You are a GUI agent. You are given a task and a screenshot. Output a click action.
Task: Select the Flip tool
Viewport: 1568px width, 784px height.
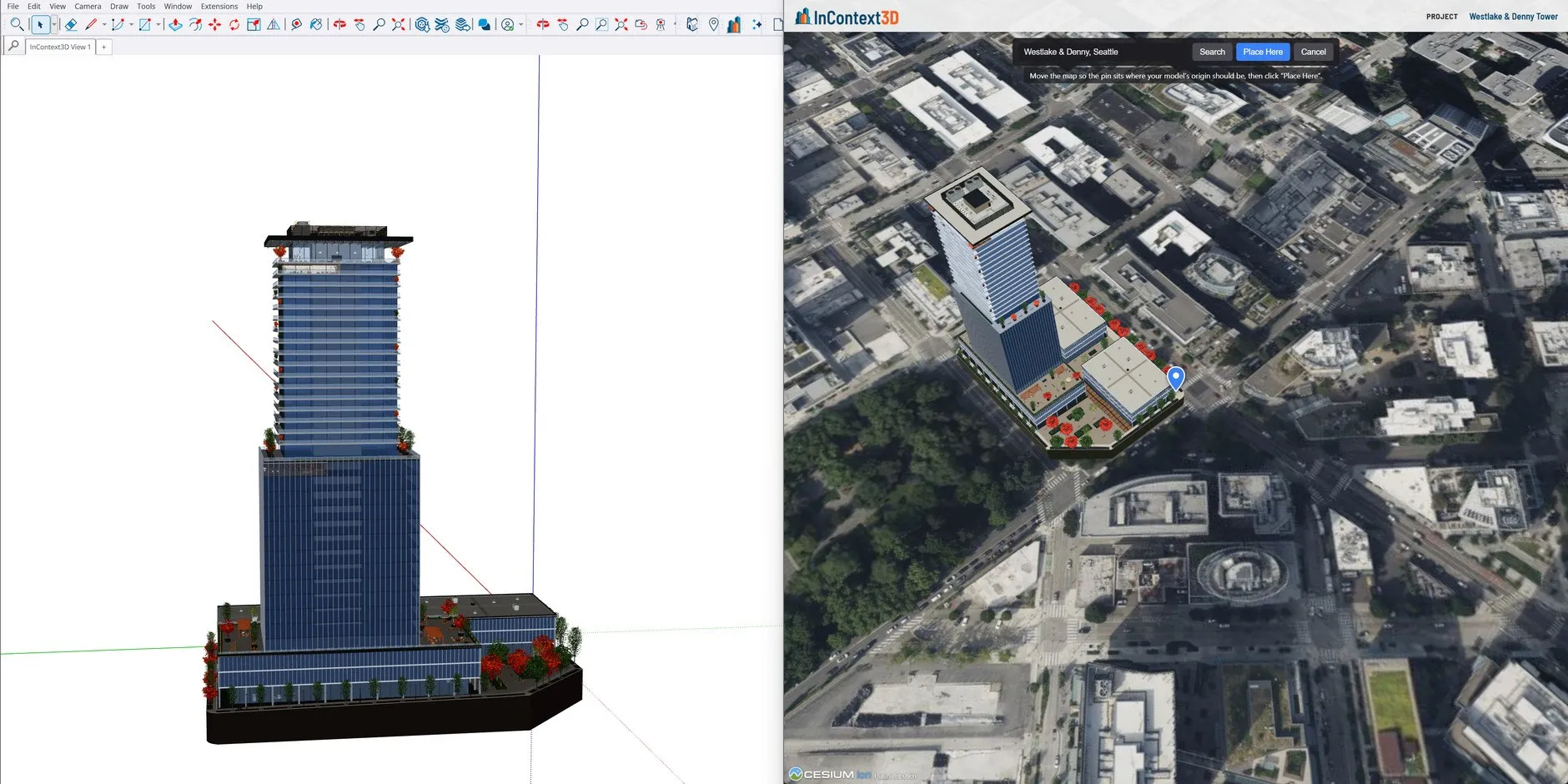click(x=274, y=25)
